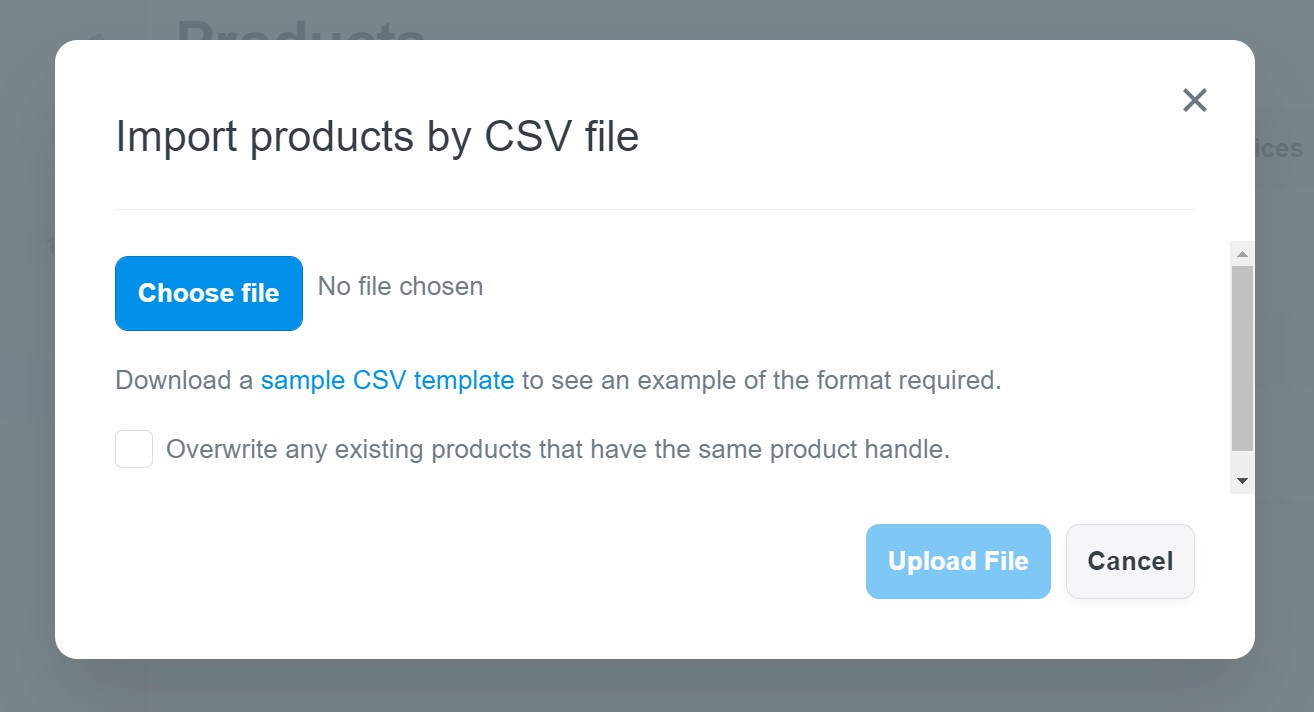This screenshot has width=1314, height=712.
Task: Click the scrollbar down arrow in the dialog
Action: (1242, 481)
